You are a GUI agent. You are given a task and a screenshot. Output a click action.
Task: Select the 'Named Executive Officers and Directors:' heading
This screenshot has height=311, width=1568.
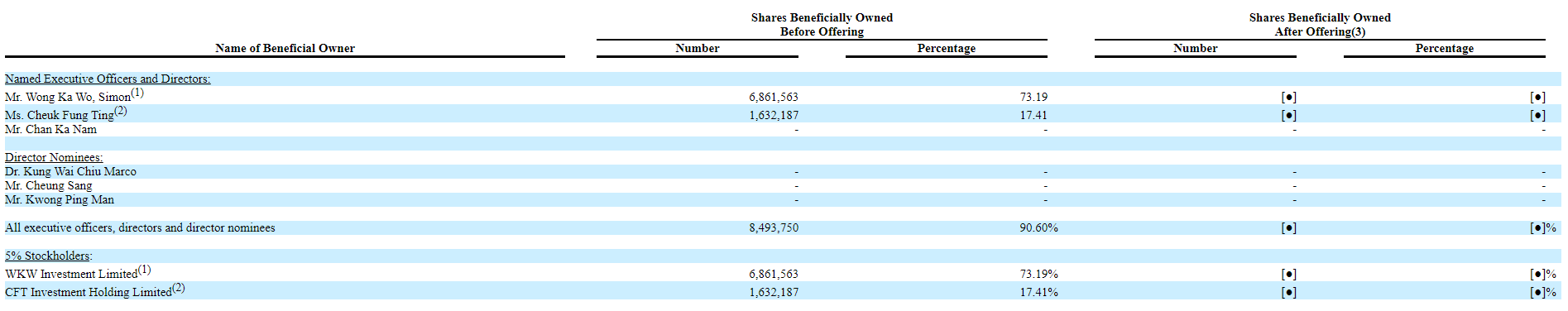(x=108, y=79)
